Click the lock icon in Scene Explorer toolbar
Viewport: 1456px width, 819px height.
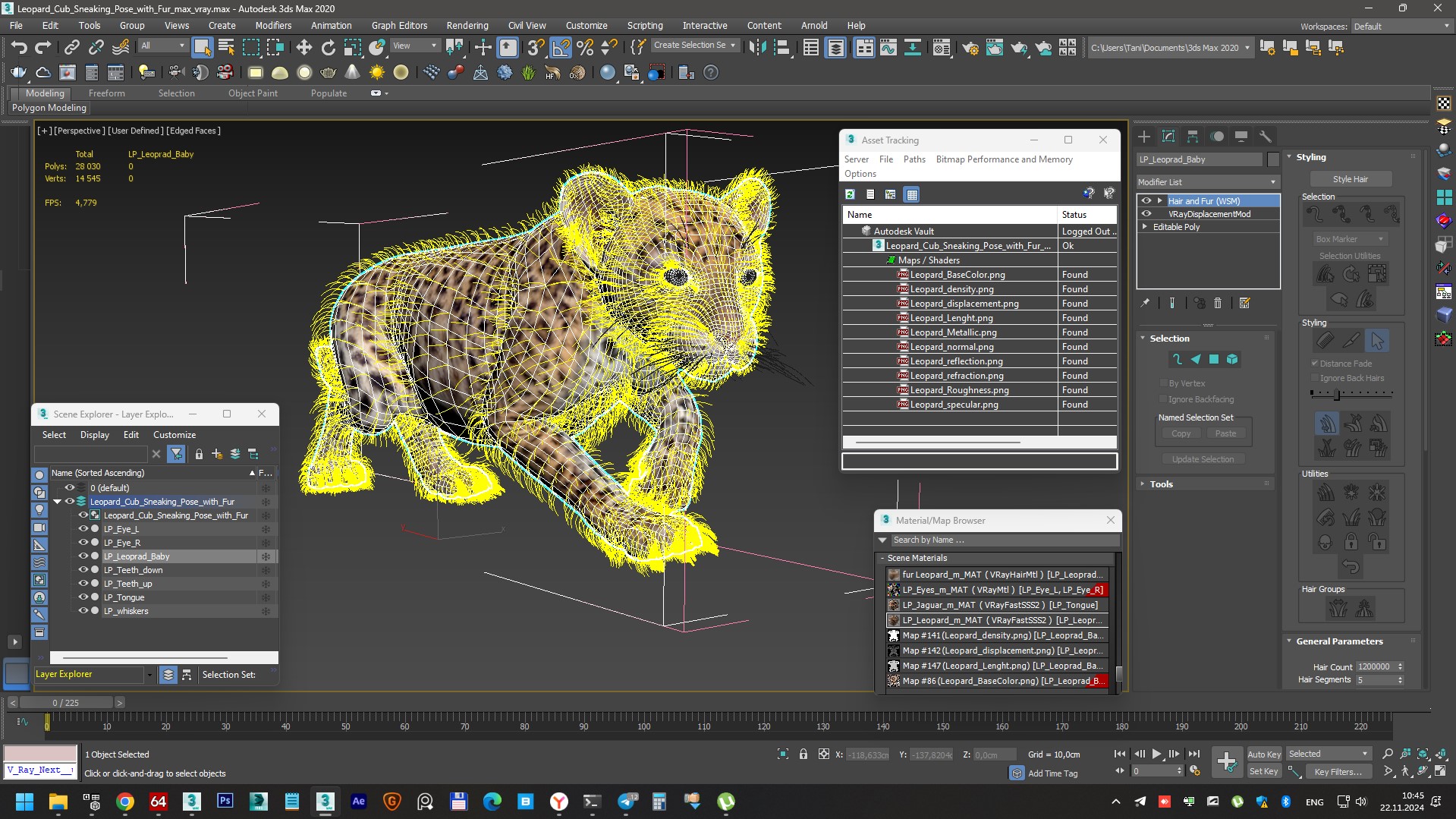pyautogui.click(x=199, y=454)
